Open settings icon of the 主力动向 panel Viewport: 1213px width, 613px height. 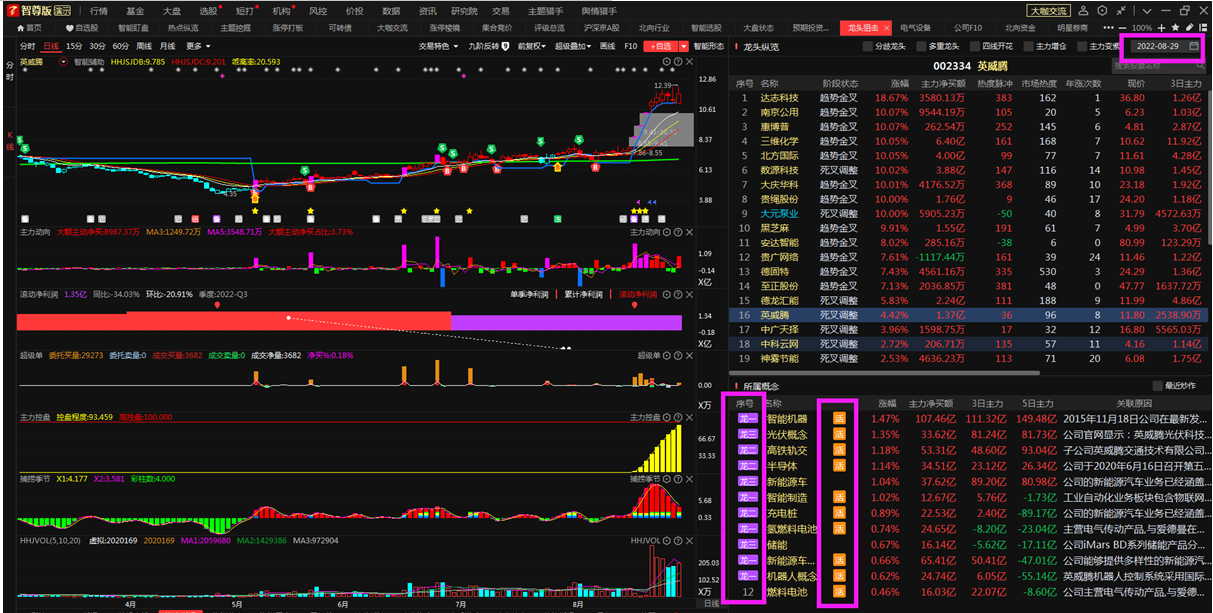(x=665, y=232)
